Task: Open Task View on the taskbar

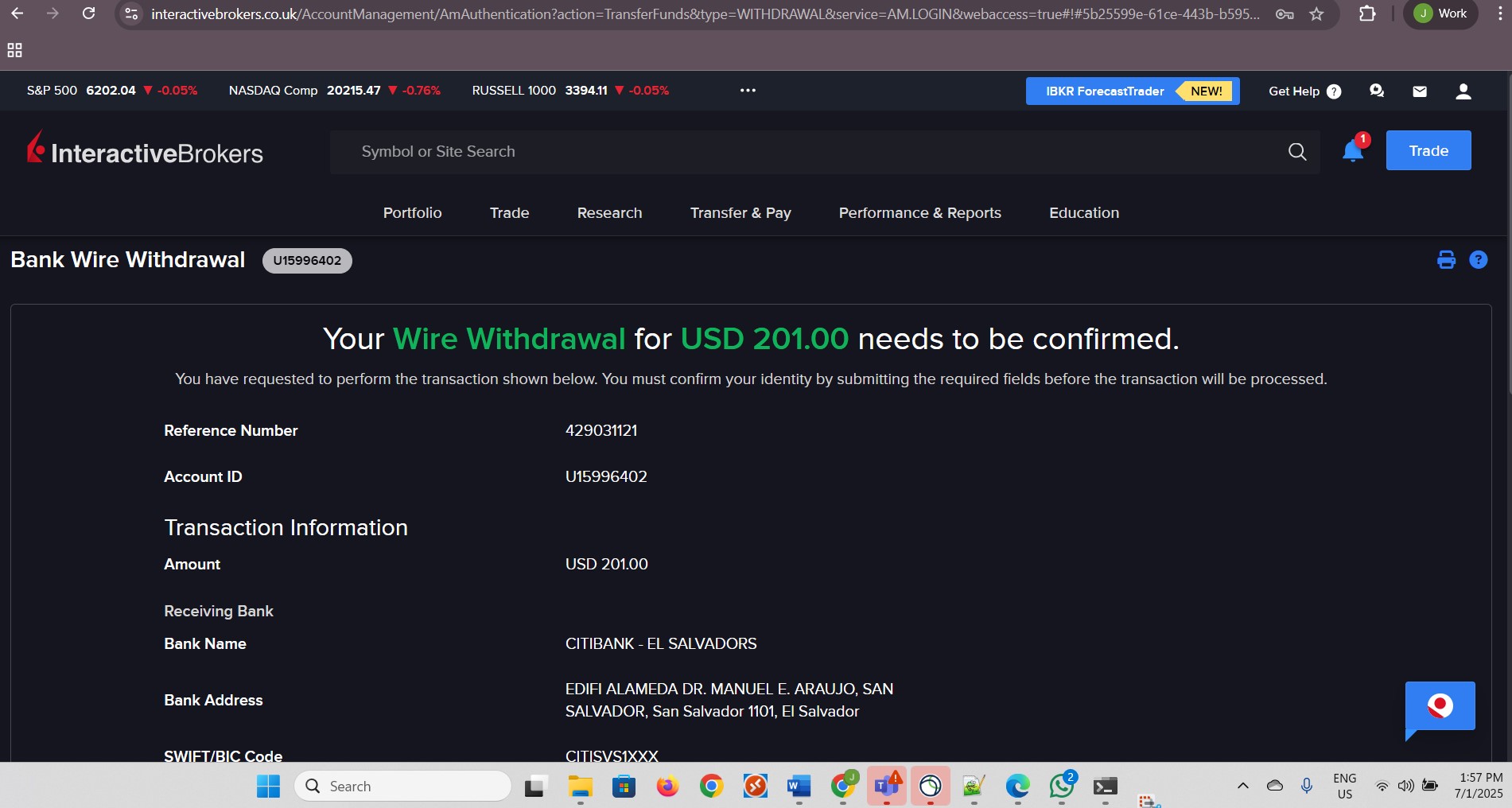Action: coord(536,786)
